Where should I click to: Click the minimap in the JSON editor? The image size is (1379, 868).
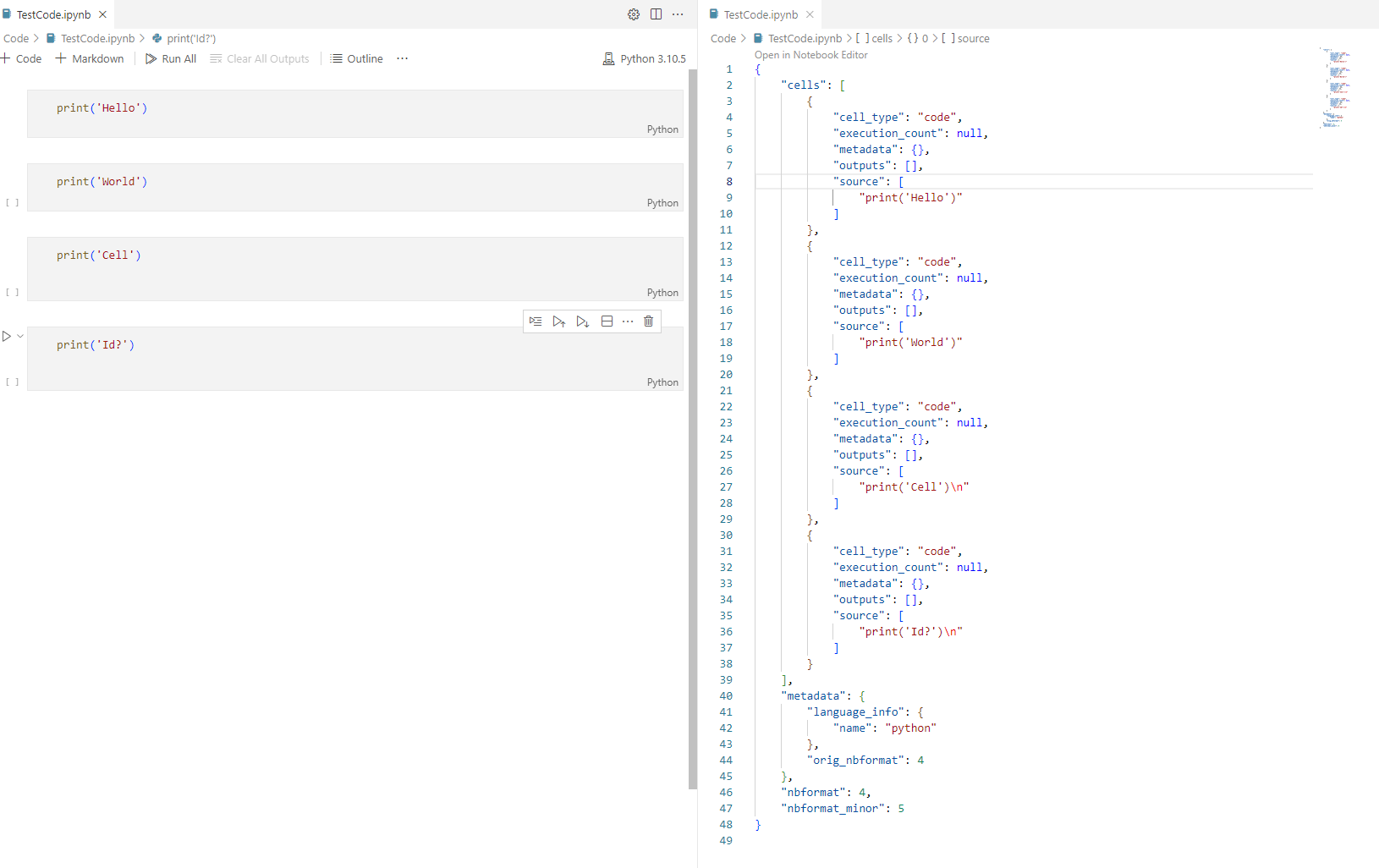pos(1337,89)
